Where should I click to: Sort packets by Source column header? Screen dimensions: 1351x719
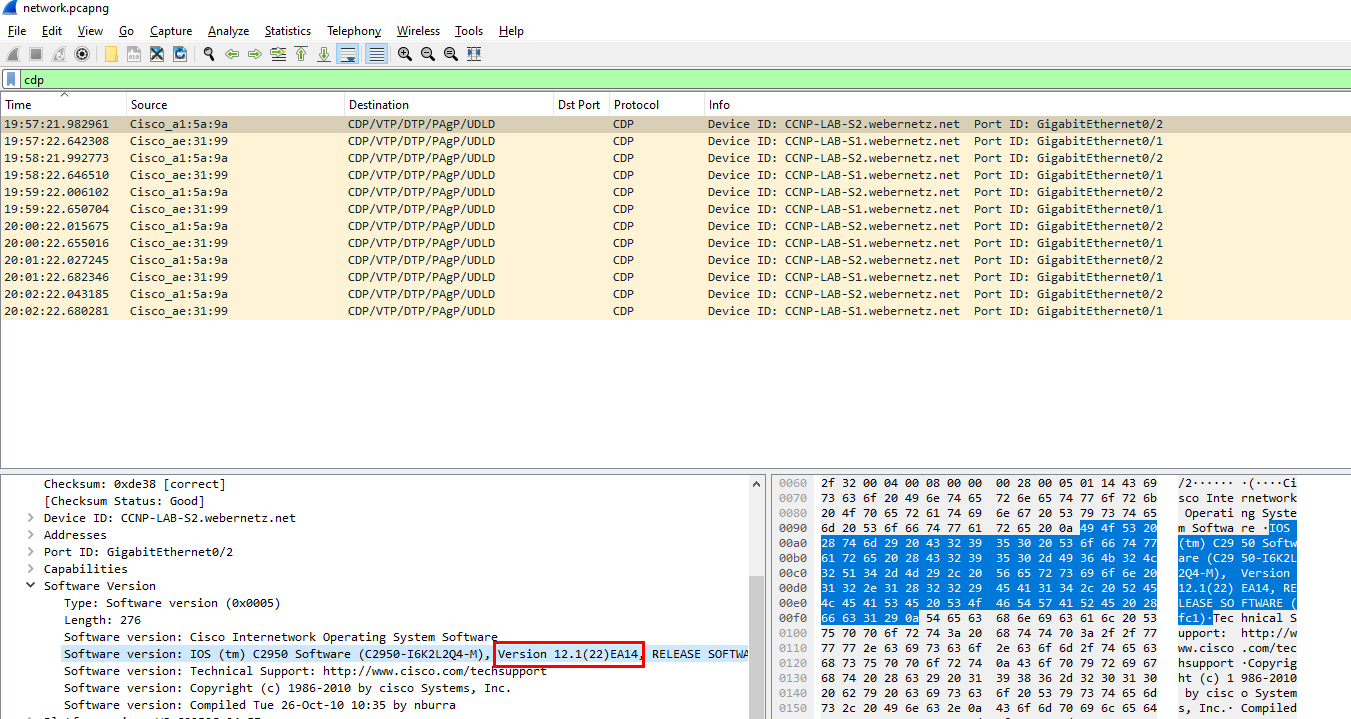tap(149, 105)
